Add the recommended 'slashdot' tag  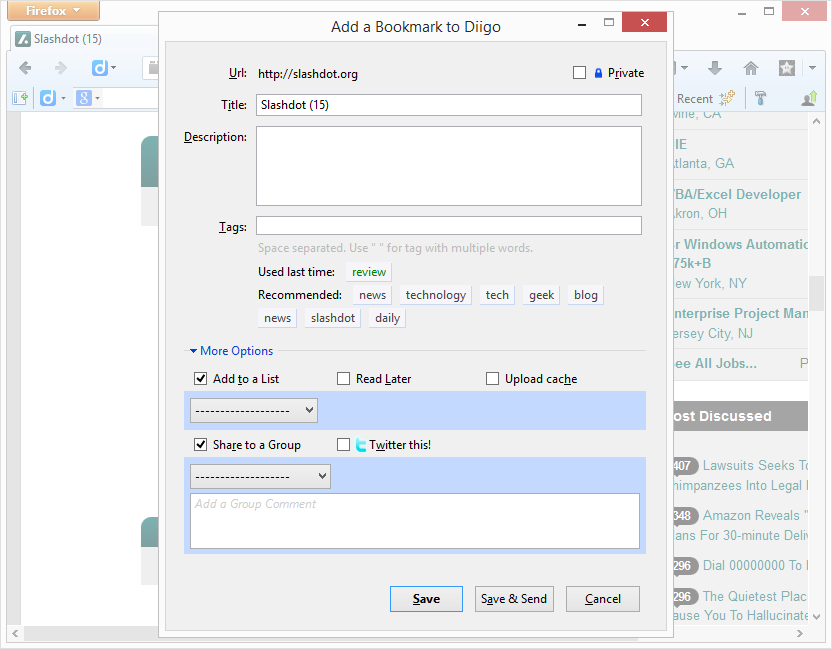[x=333, y=318]
